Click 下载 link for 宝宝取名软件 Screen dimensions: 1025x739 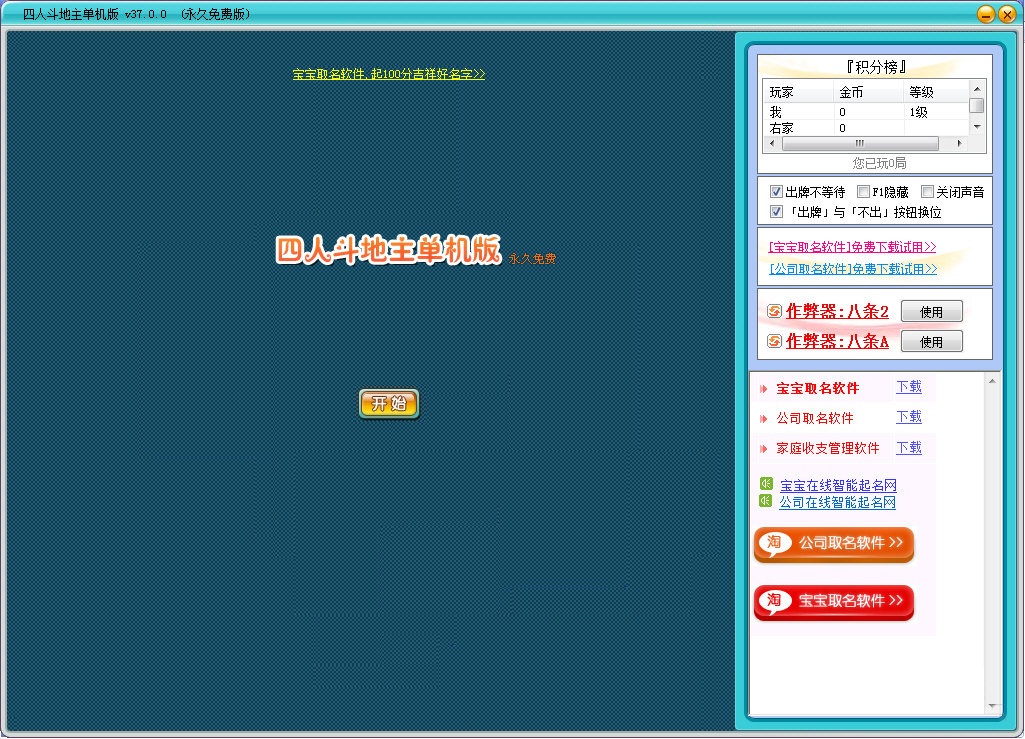[909, 387]
